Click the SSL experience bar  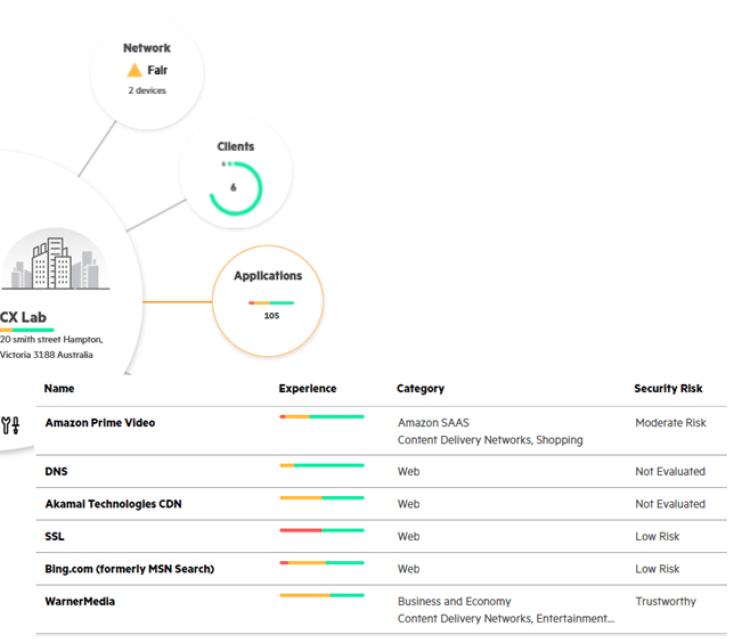pyautogui.click(x=321, y=531)
